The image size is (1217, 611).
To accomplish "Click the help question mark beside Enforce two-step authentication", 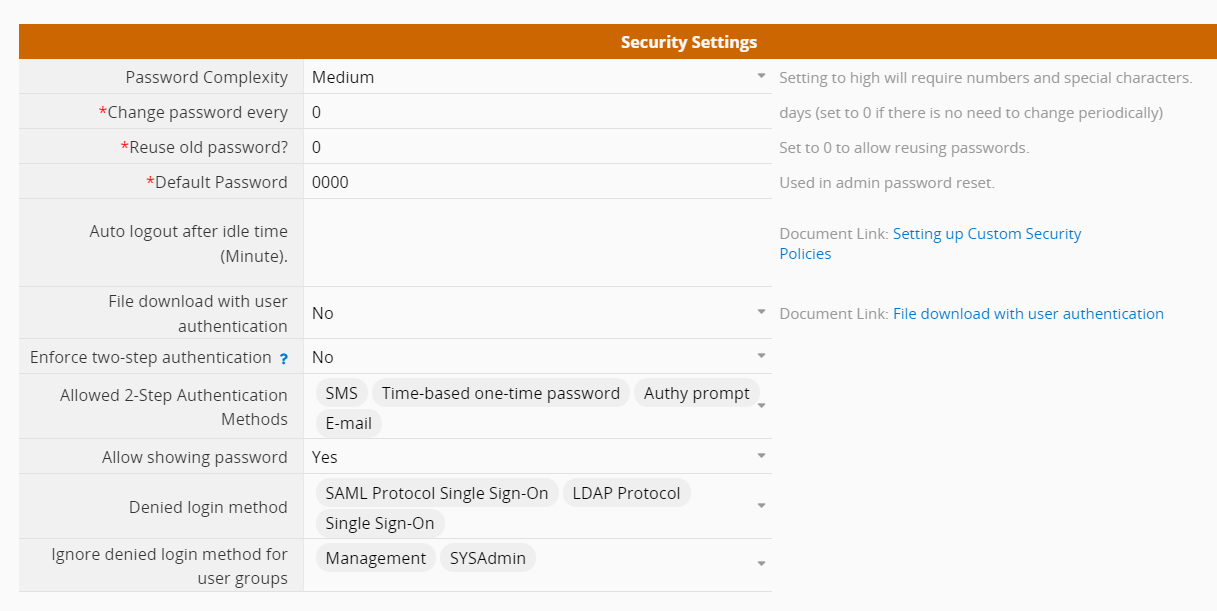I will 284,358.
